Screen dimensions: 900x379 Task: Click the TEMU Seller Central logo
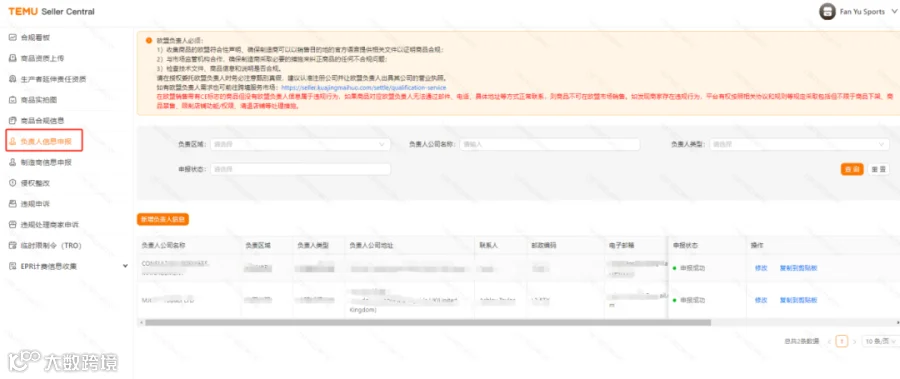tap(52, 11)
